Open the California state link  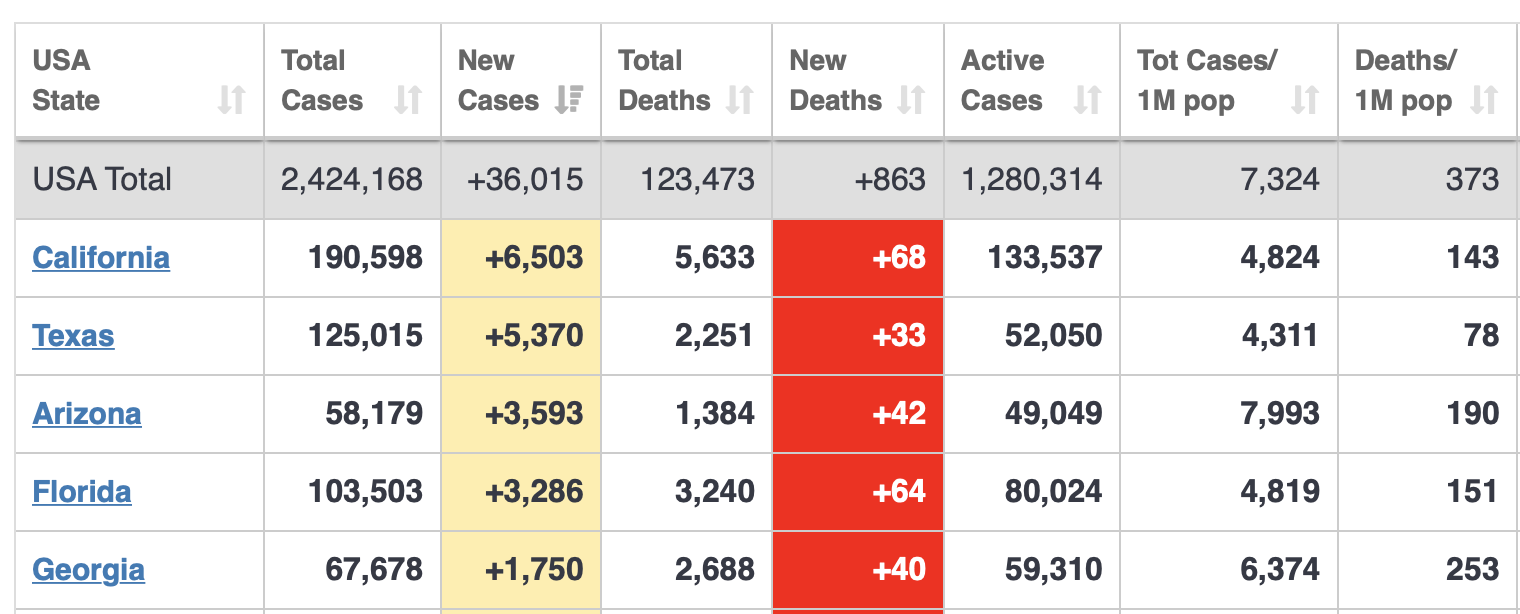pos(101,258)
